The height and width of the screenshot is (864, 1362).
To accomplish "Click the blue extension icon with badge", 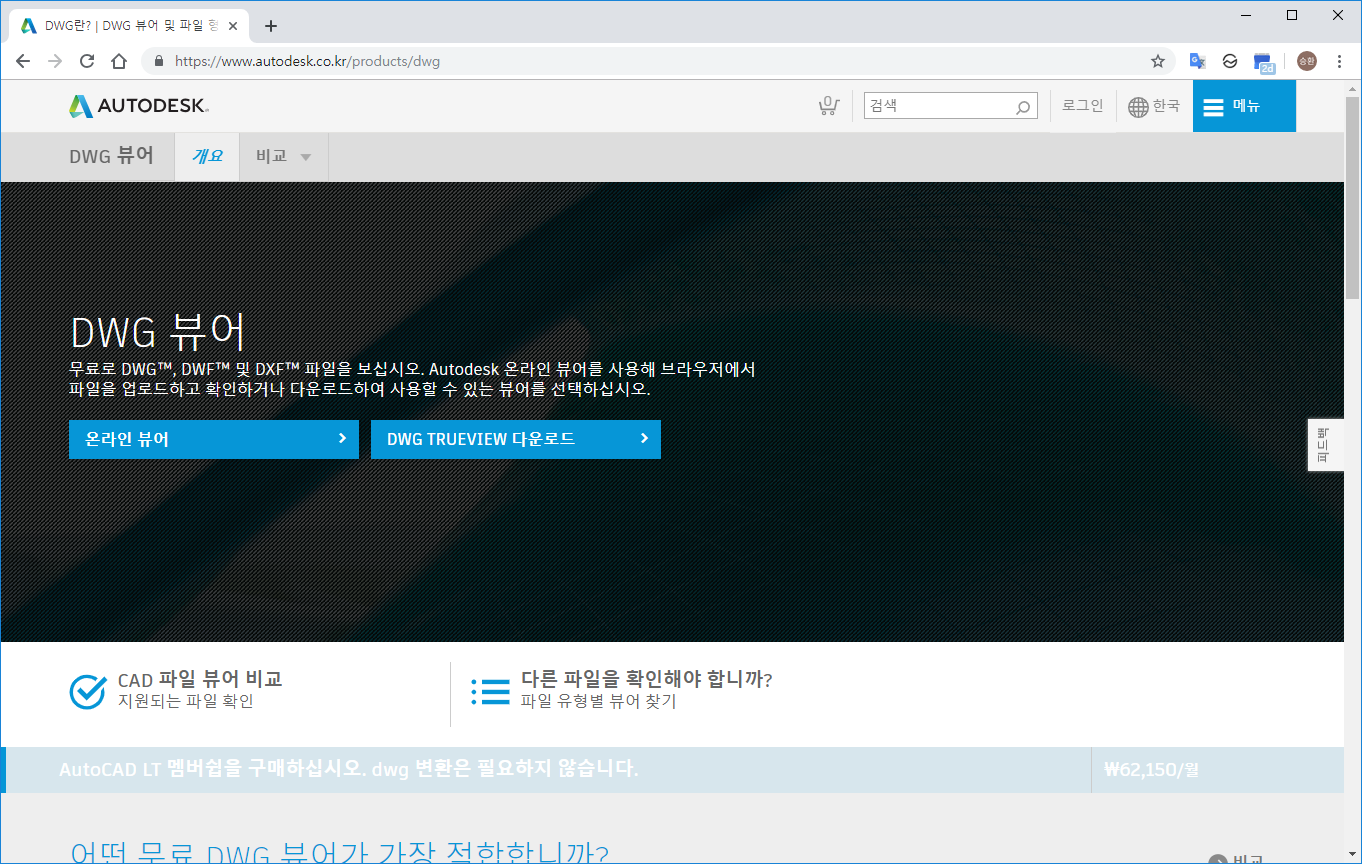I will click(x=1264, y=62).
